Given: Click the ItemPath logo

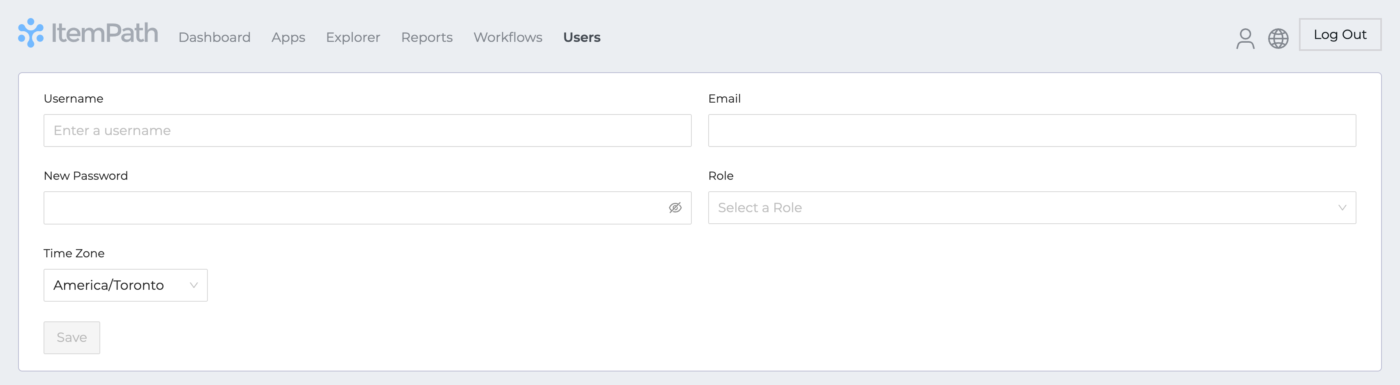Looking at the screenshot, I should click(x=88, y=34).
